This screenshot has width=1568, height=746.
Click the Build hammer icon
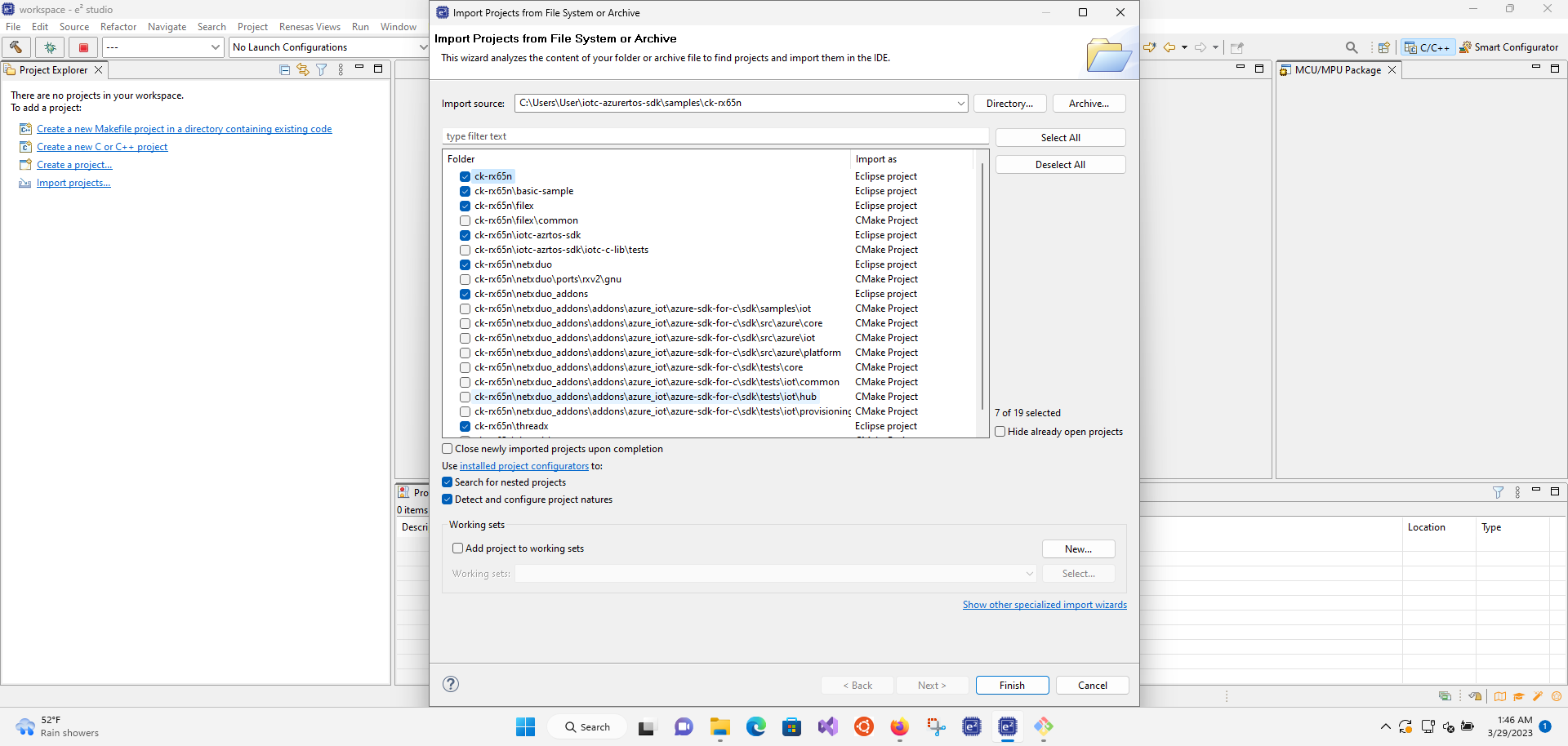click(16, 47)
